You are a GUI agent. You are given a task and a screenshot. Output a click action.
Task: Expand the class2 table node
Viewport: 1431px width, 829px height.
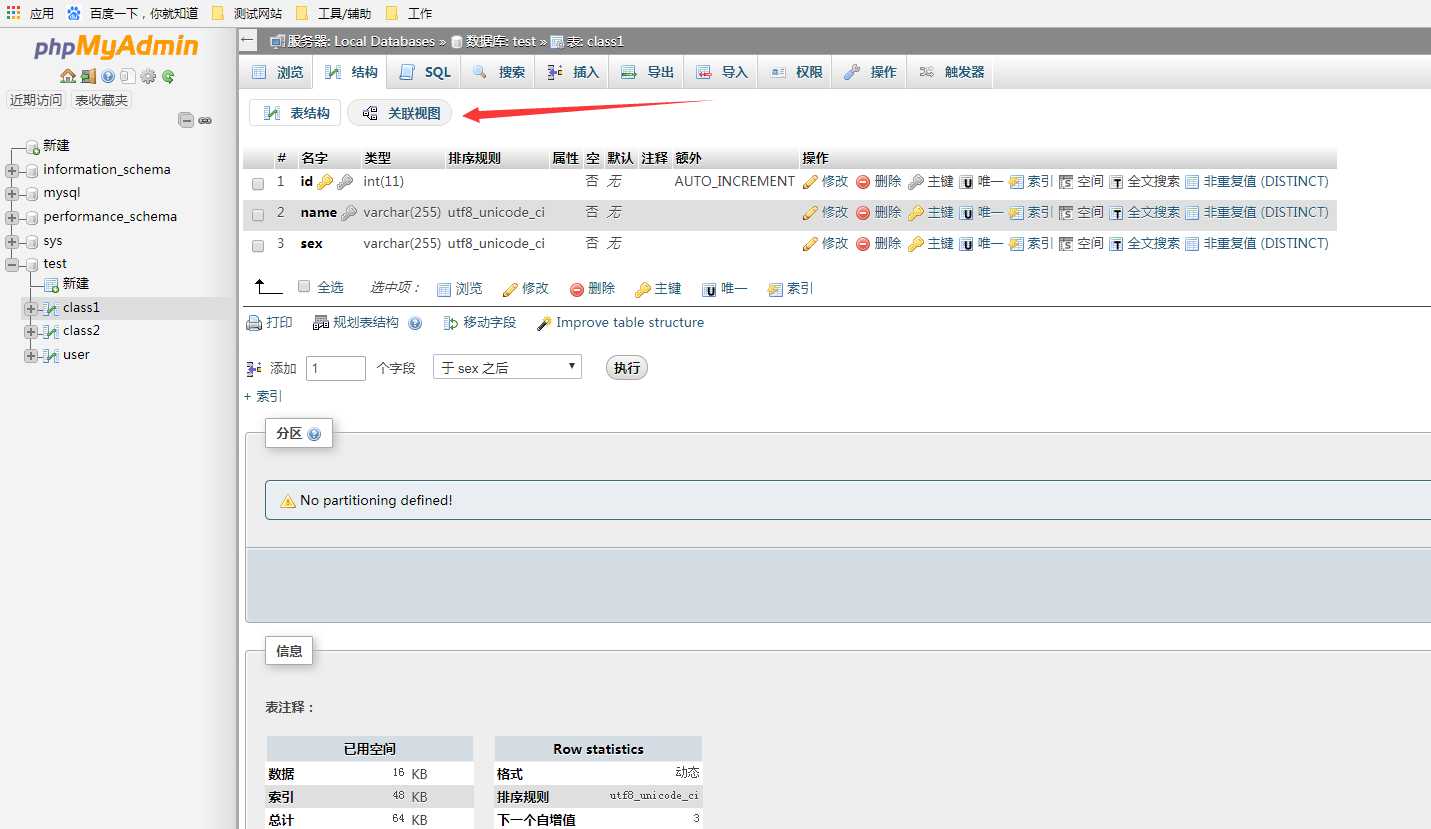[x=31, y=331]
